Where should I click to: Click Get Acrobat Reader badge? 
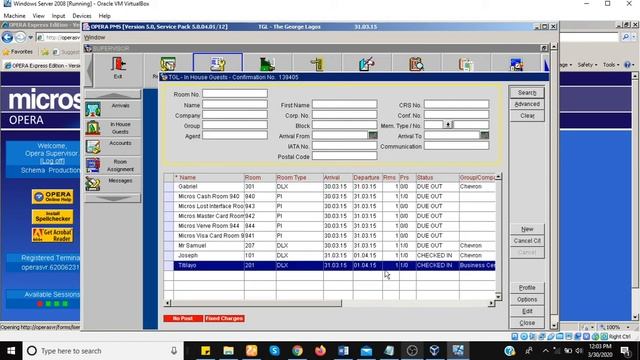pyautogui.click(x=53, y=235)
